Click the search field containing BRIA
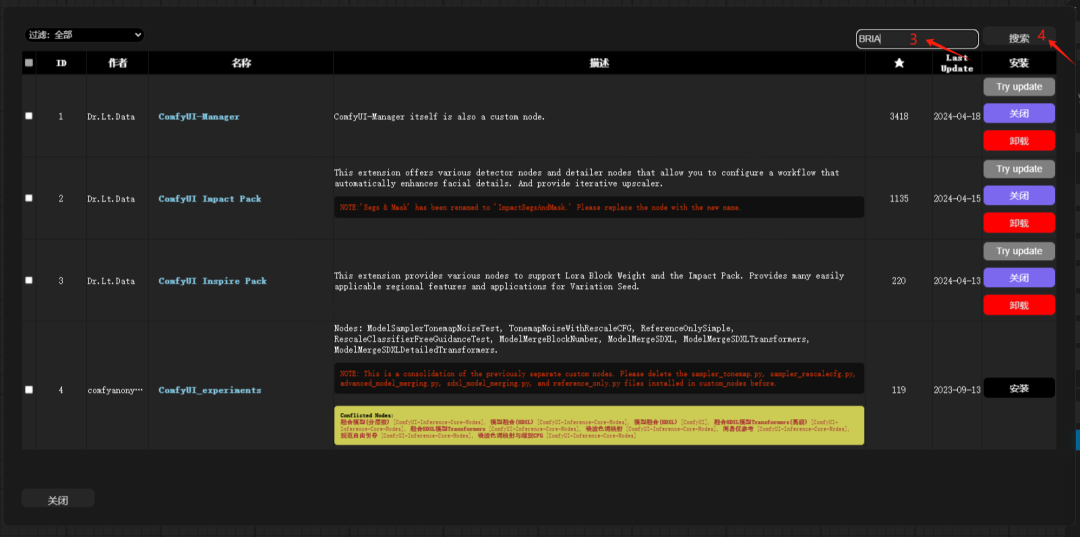The image size is (1080, 537). [x=917, y=39]
